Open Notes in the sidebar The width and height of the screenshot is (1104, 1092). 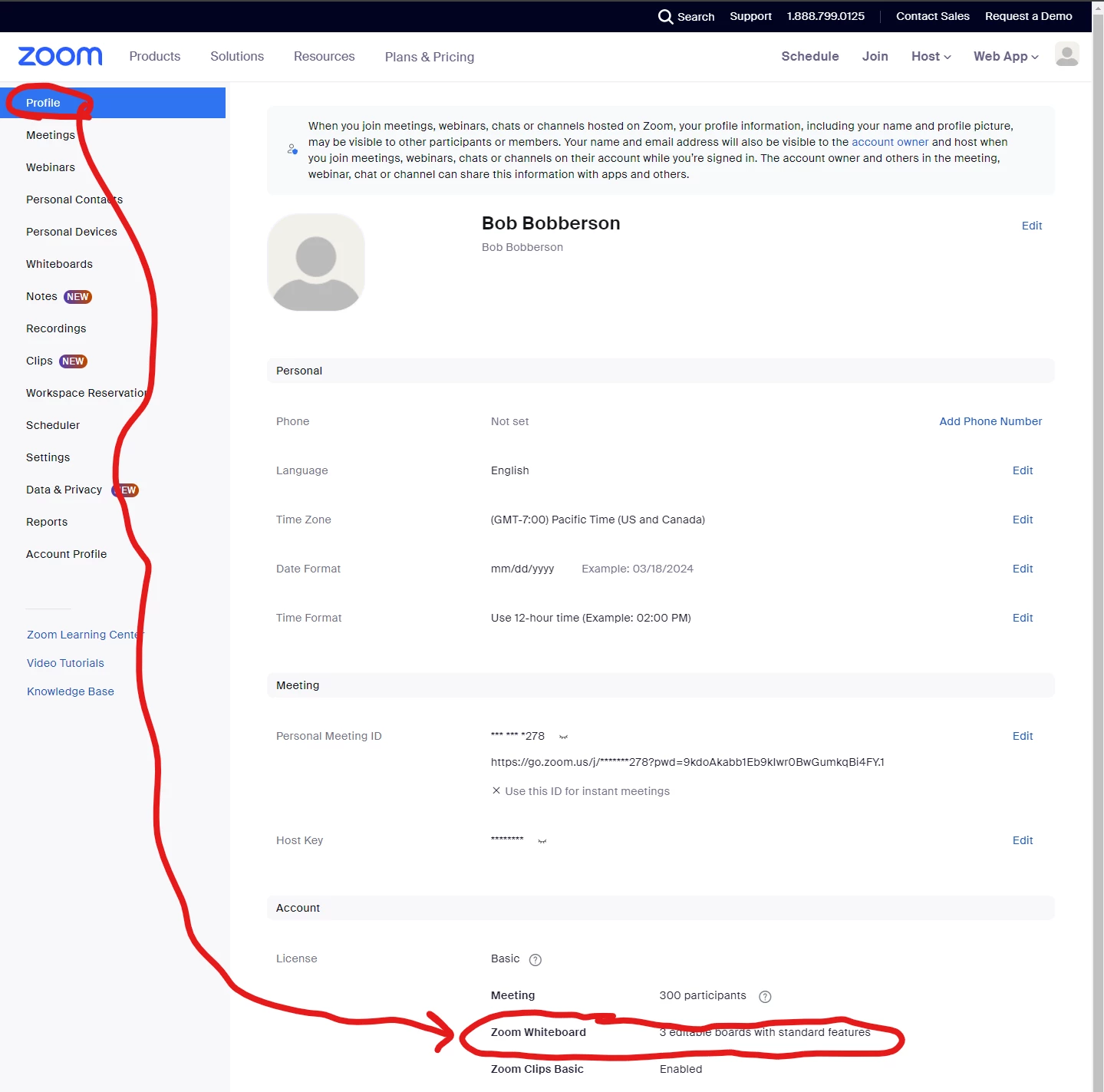click(x=41, y=296)
